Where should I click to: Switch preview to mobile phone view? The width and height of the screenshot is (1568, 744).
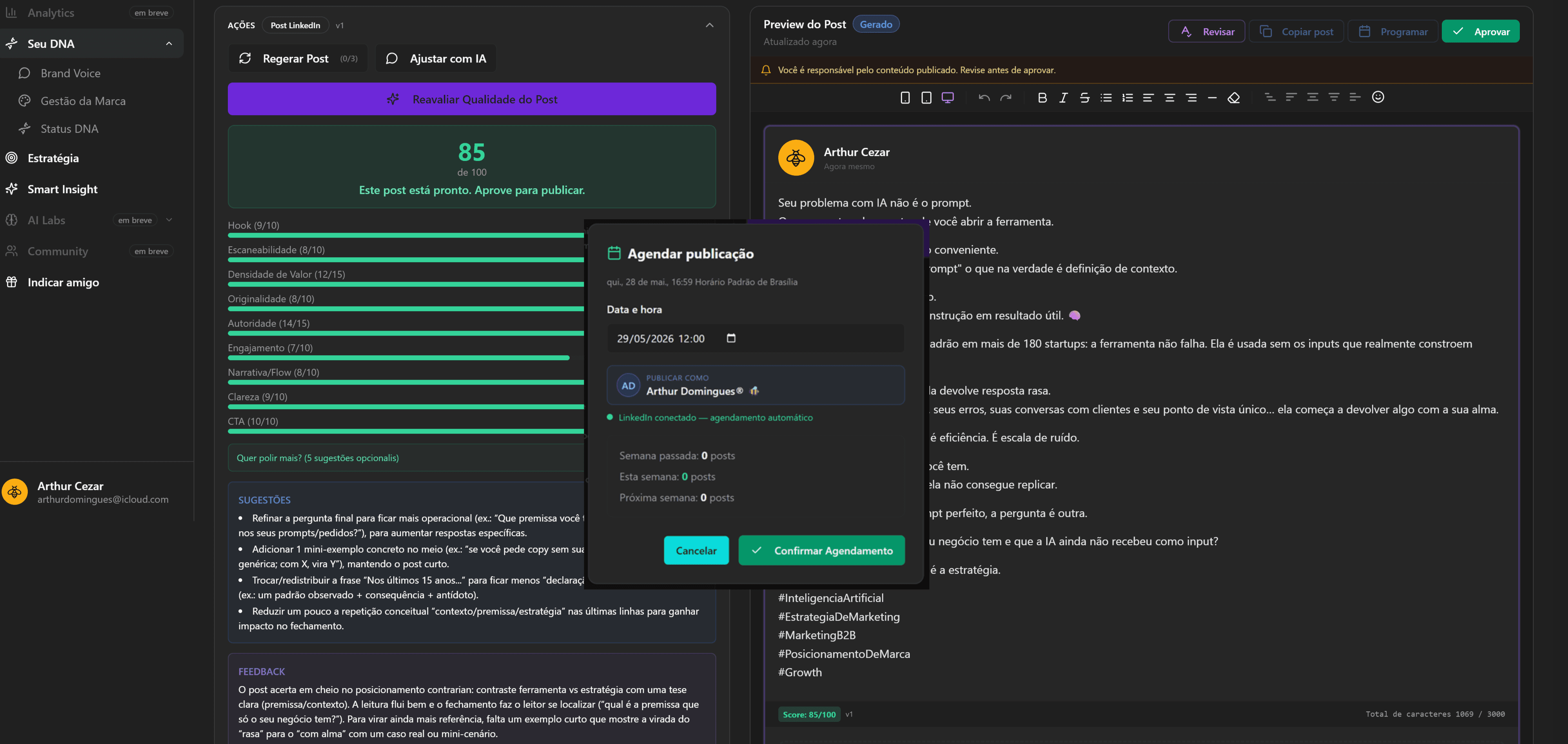(905, 98)
